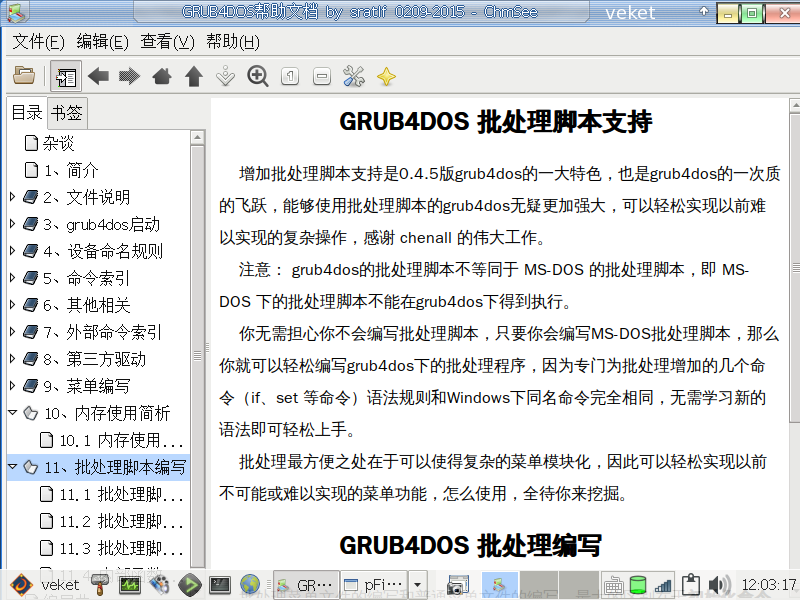This screenshot has height=600, width=800.
Task: Switch to the 目录 tab
Action: (x=27, y=112)
